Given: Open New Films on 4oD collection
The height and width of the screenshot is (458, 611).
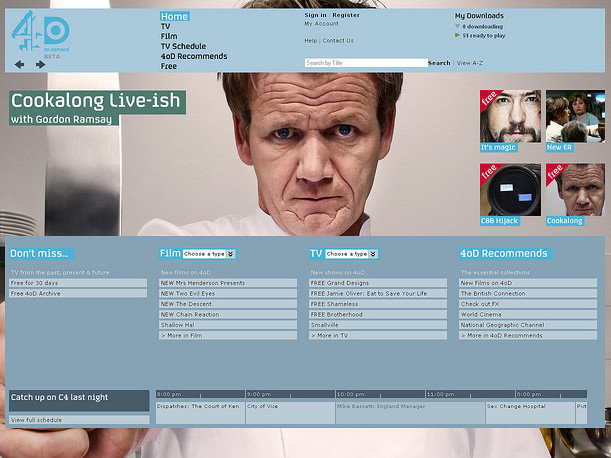Looking at the screenshot, I should (528, 283).
